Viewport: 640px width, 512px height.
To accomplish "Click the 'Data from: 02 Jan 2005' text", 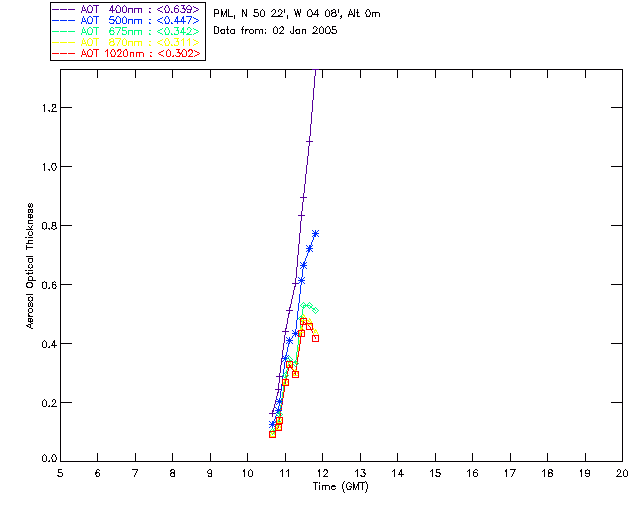I will coord(275,30).
